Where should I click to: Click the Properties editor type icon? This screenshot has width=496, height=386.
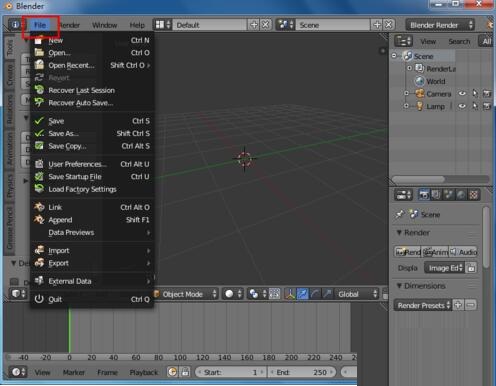click(404, 195)
